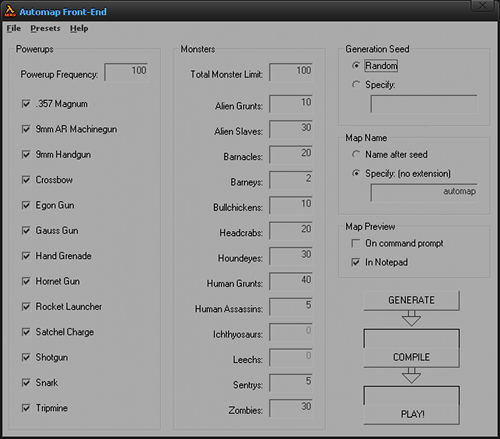Click the Total Monster Limit field
The image size is (500, 439).
click(291, 72)
